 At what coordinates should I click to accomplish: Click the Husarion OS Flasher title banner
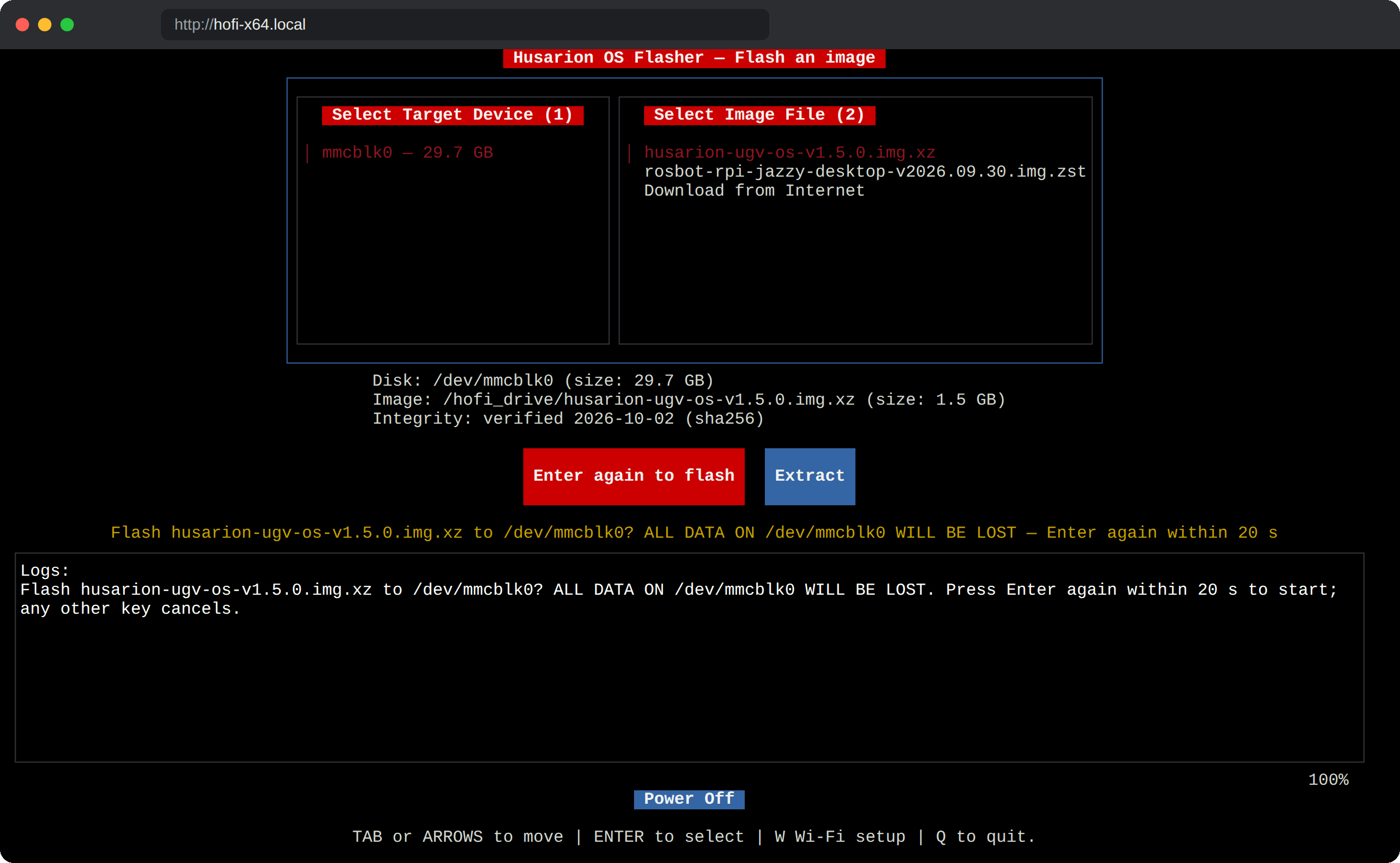[x=694, y=58]
